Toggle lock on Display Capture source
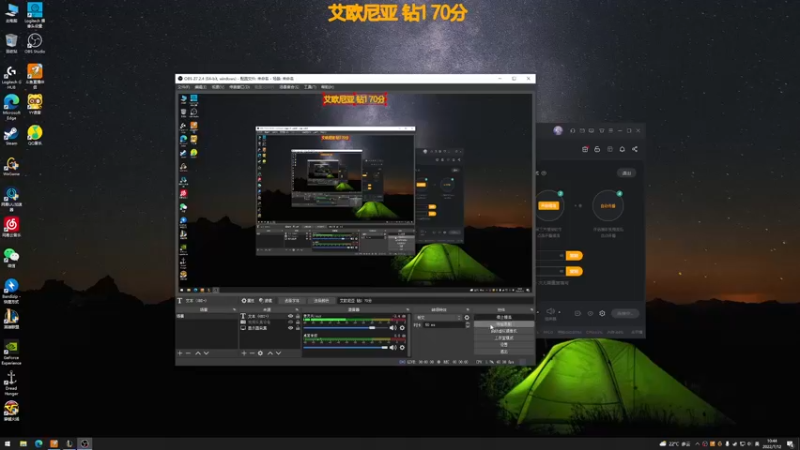 [298, 328]
